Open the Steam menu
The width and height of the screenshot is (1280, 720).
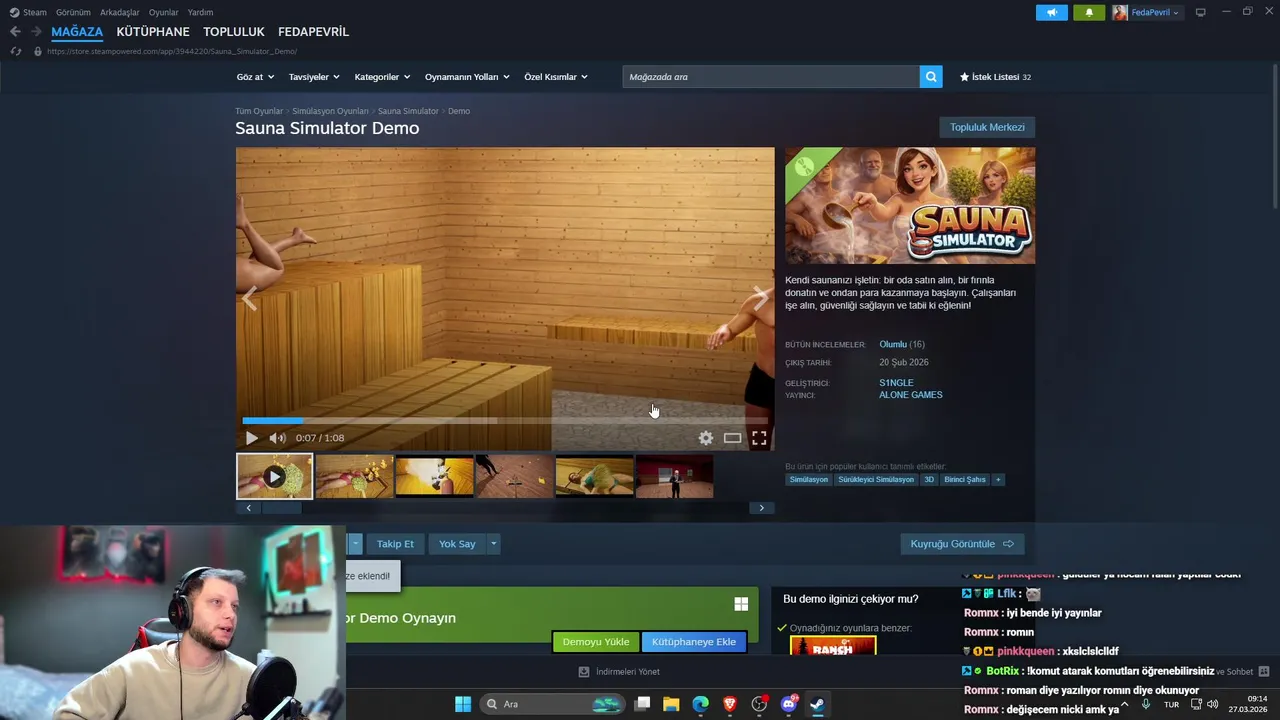pyautogui.click(x=28, y=12)
